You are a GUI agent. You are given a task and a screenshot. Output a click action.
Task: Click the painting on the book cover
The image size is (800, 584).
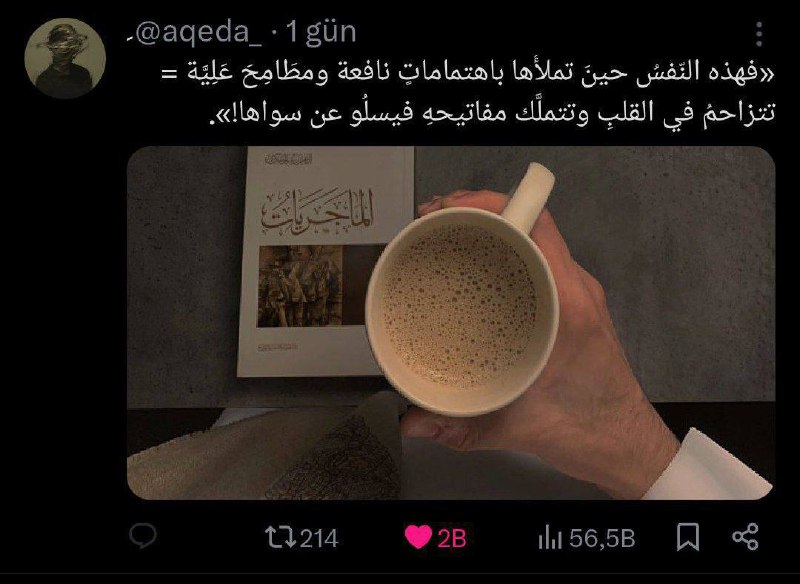coord(300,286)
